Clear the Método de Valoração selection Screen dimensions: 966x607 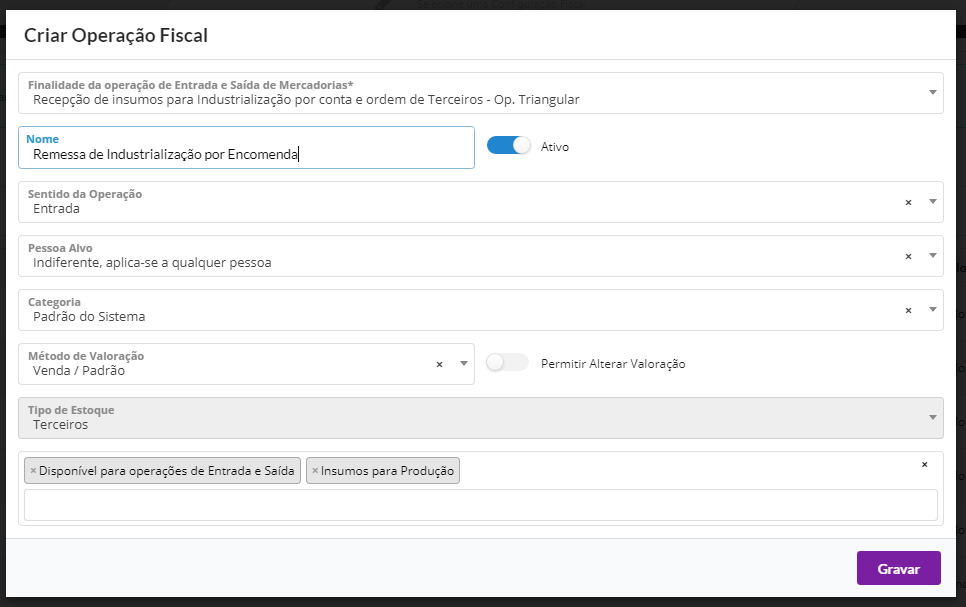(439, 364)
